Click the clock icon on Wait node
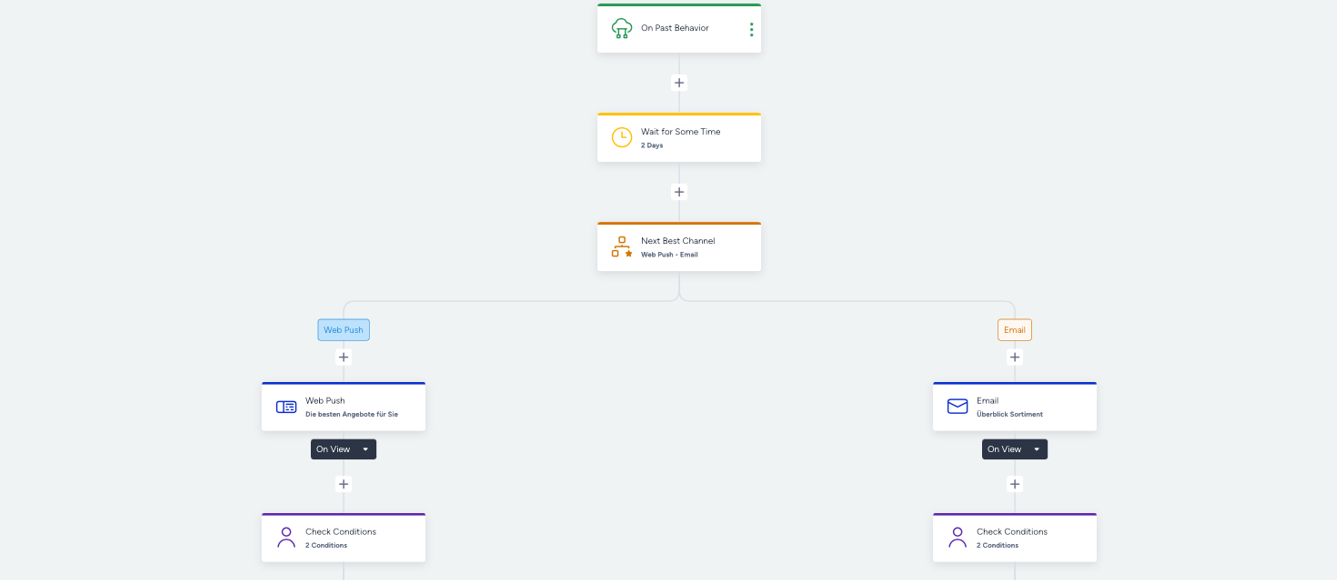The width and height of the screenshot is (1337, 580). tap(622, 138)
